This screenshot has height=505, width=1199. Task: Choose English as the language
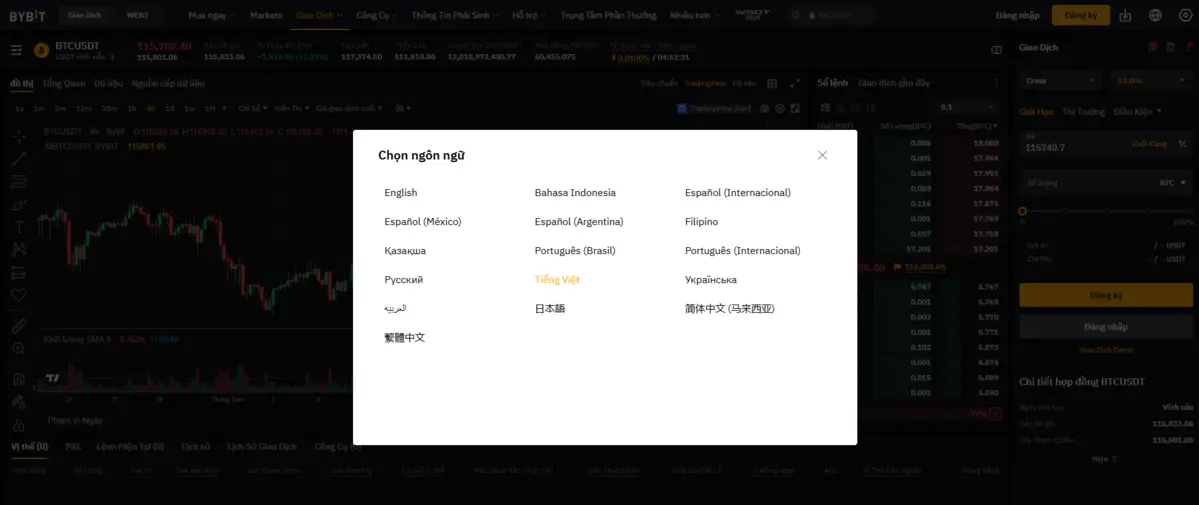coord(401,193)
